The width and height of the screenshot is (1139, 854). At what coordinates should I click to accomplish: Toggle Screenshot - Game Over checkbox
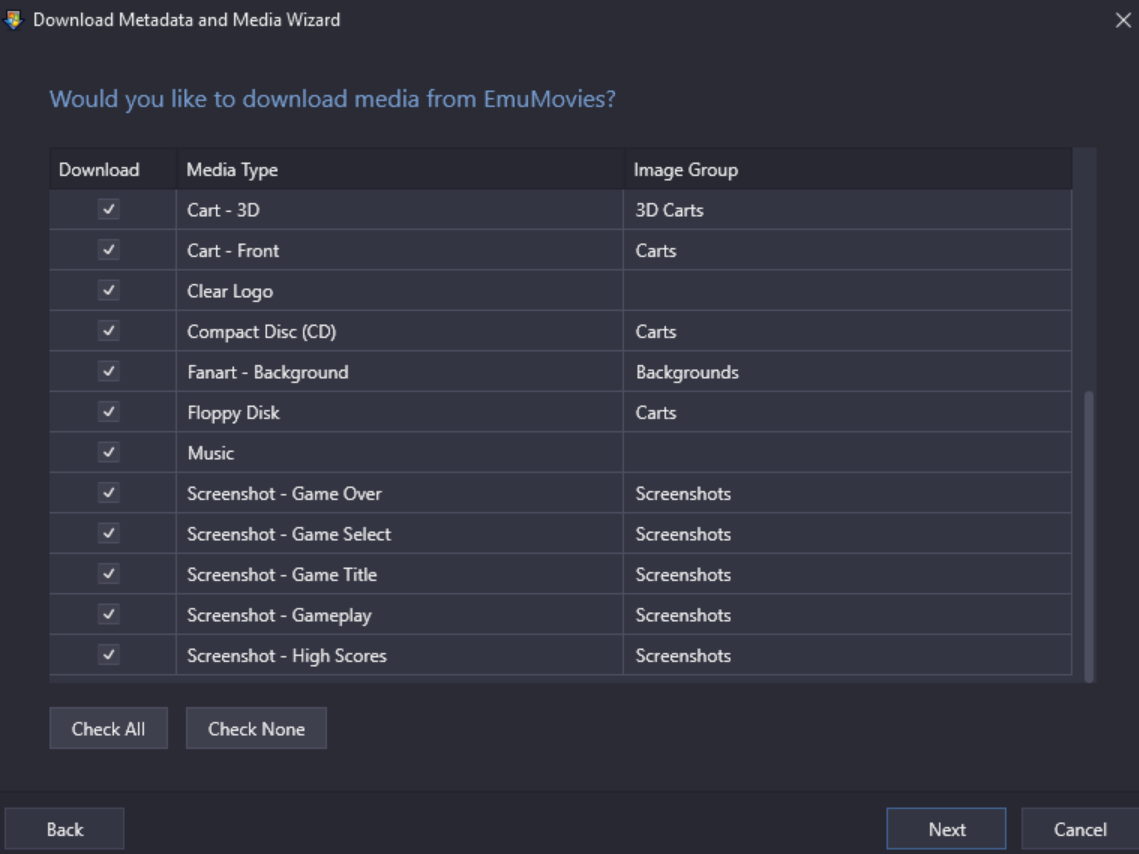(x=109, y=493)
